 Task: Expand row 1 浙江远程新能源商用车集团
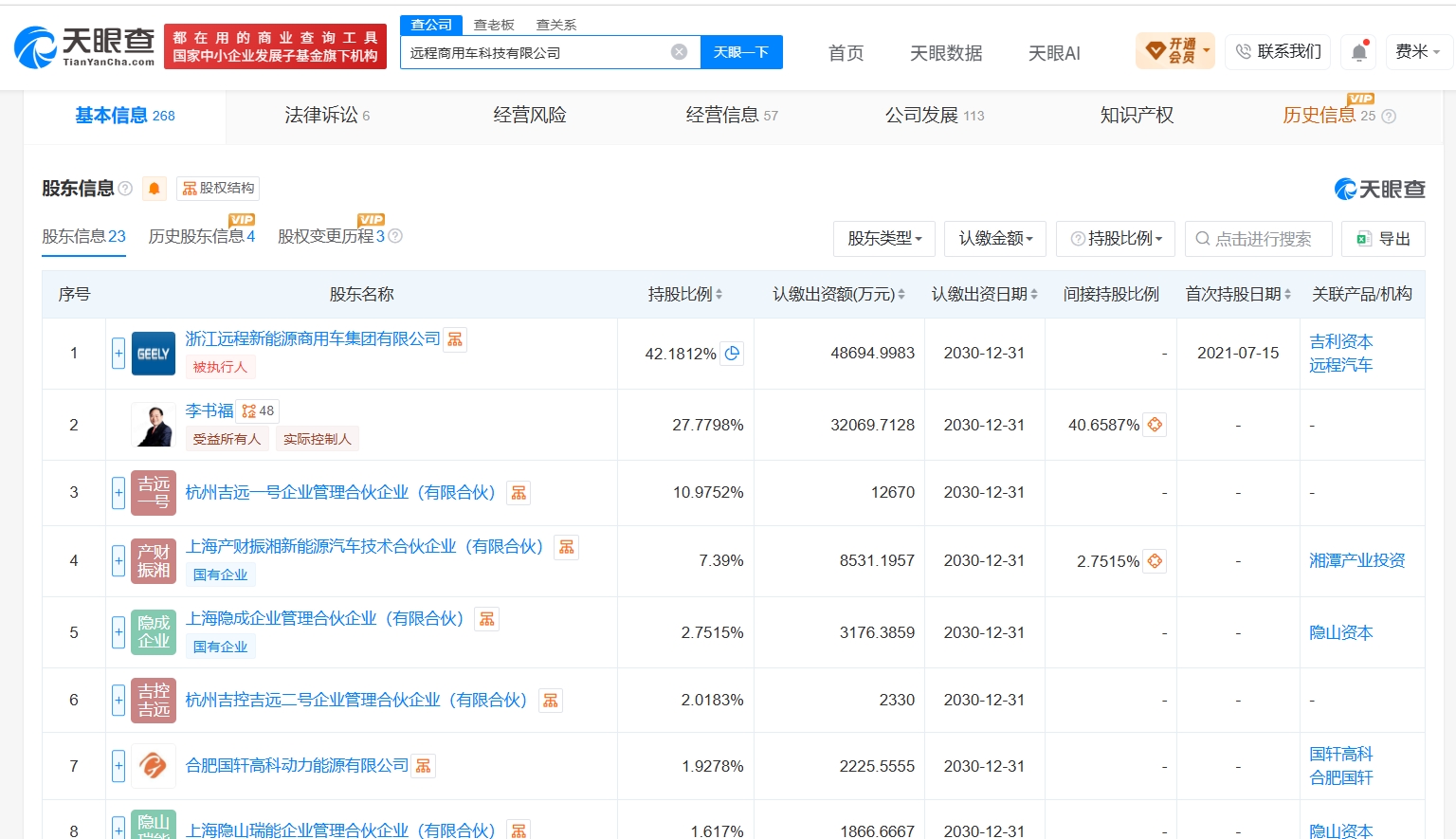click(118, 354)
